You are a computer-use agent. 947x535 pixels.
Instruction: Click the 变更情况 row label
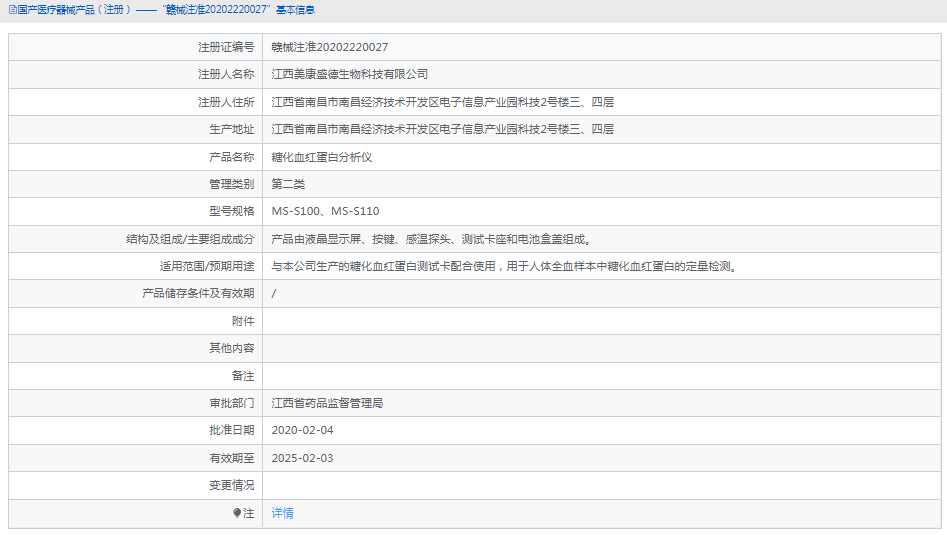[231, 485]
